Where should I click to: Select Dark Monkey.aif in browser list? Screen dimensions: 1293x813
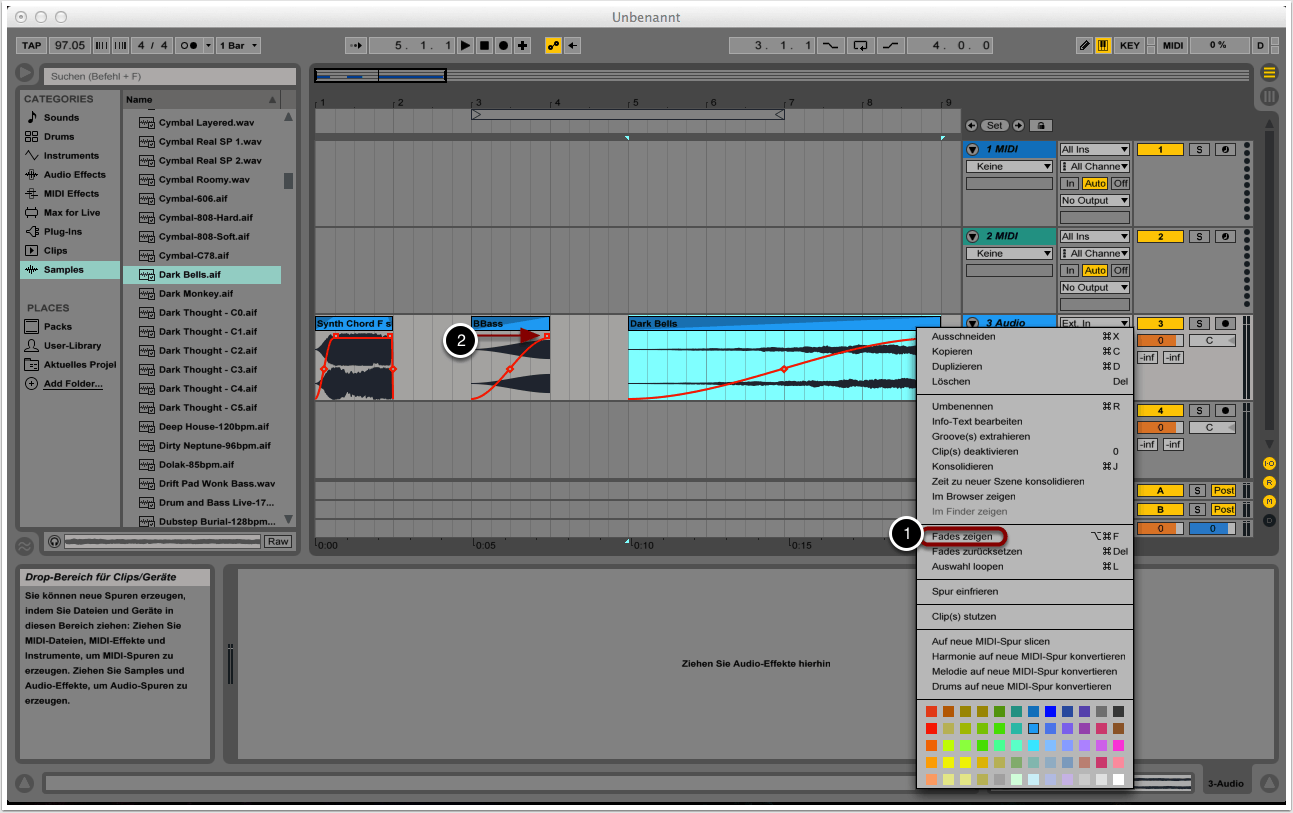click(195, 294)
